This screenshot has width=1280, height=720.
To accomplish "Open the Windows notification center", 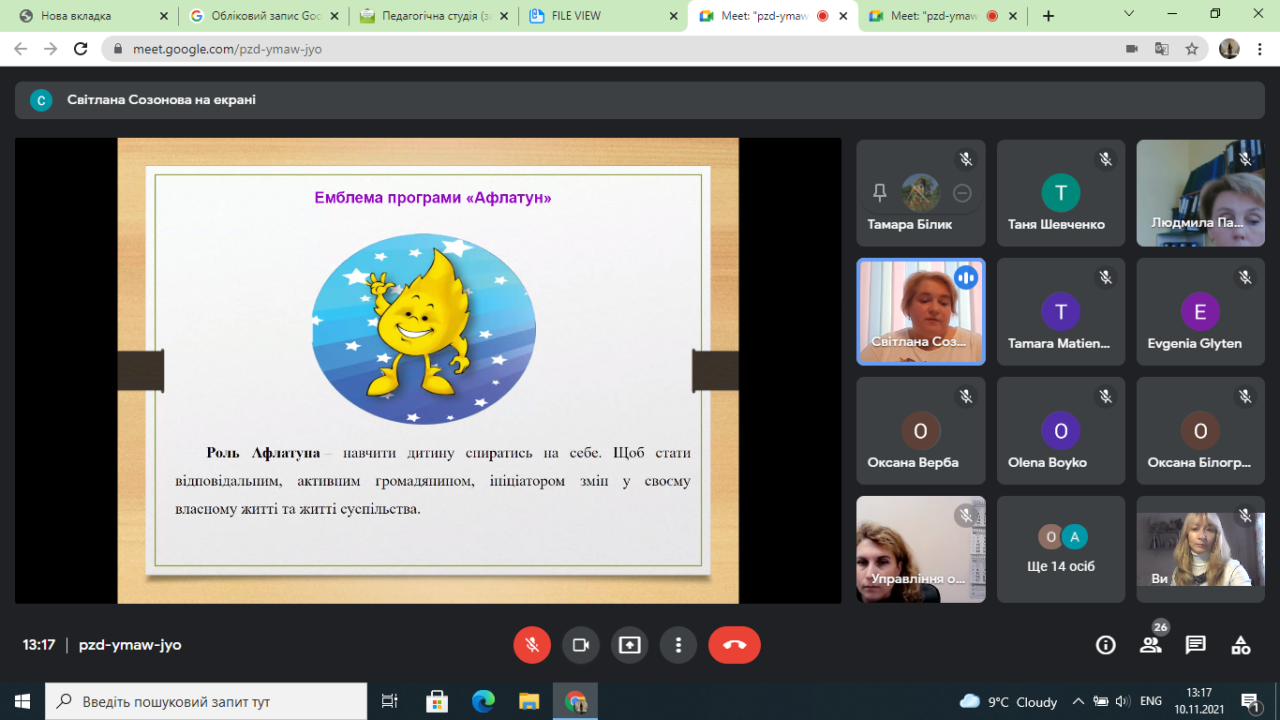I will coord(1250,701).
